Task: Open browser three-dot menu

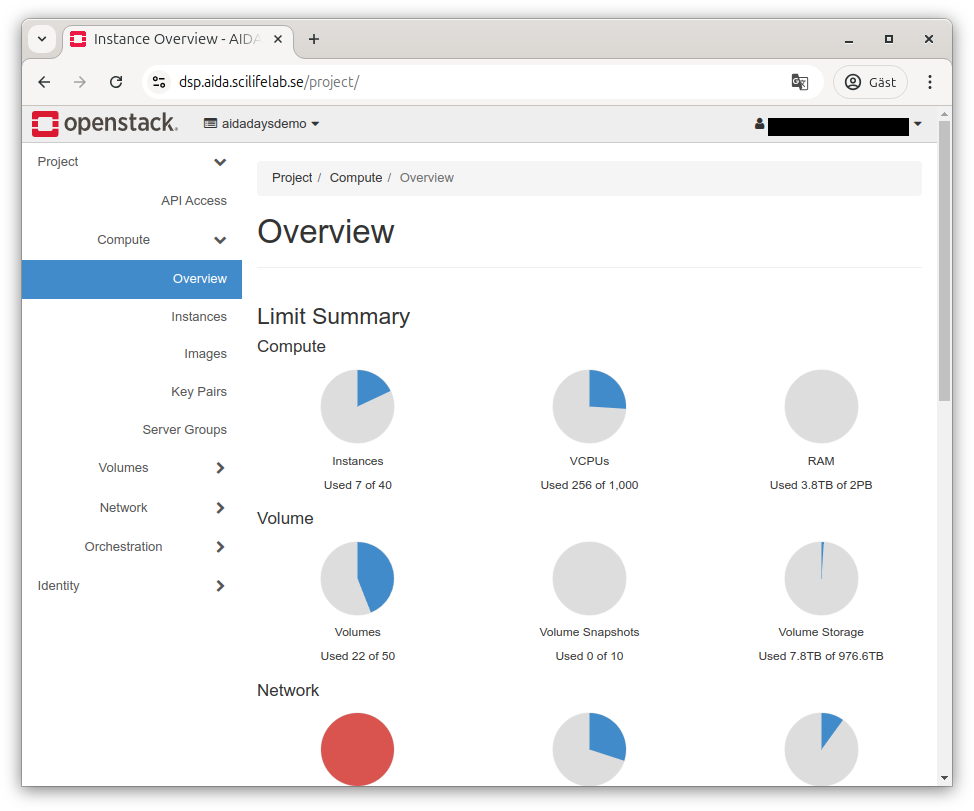Action: pos(929,82)
